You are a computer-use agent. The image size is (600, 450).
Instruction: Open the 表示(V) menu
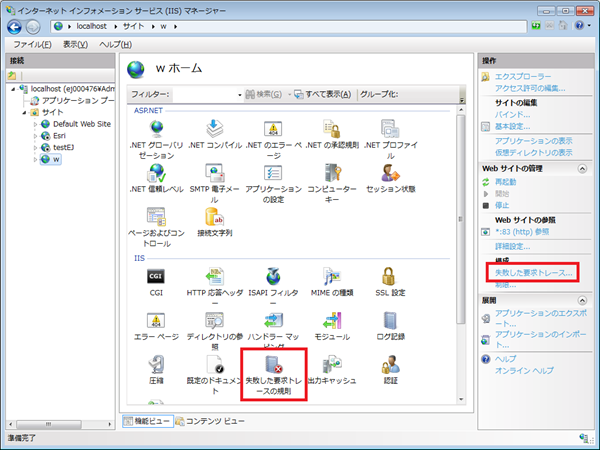click(x=75, y=44)
